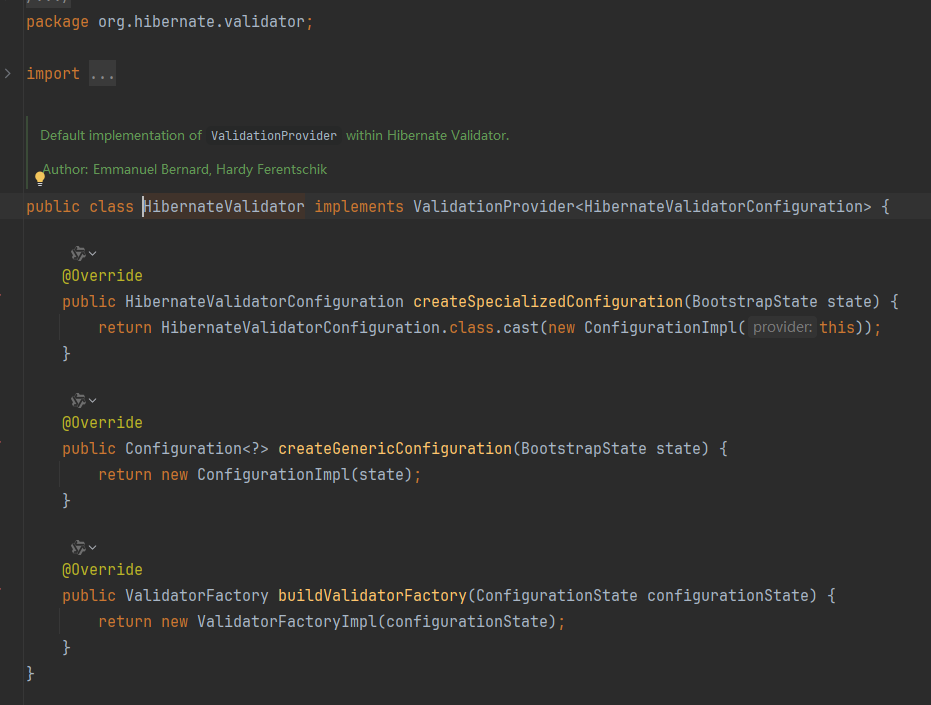Unfold the collapsed import ellipsis placeholder
The width and height of the screenshot is (931, 705).
point(102,74)
